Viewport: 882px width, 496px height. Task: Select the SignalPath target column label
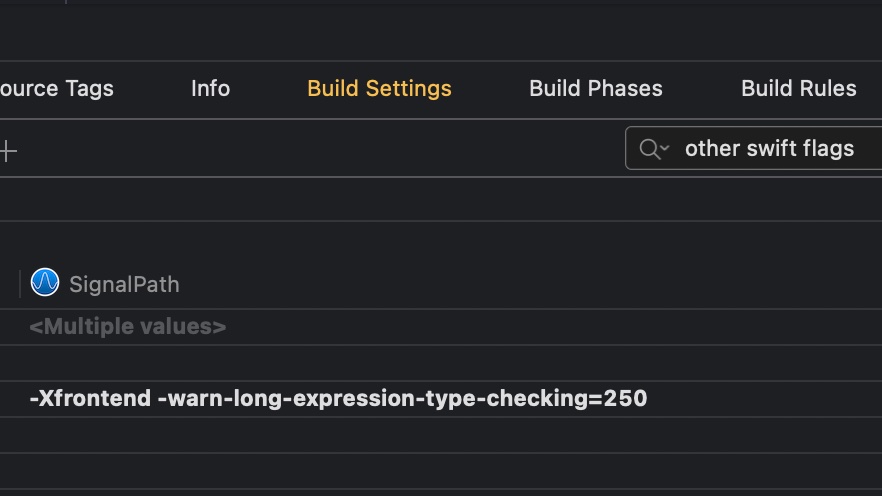click(x=124, y=284)
